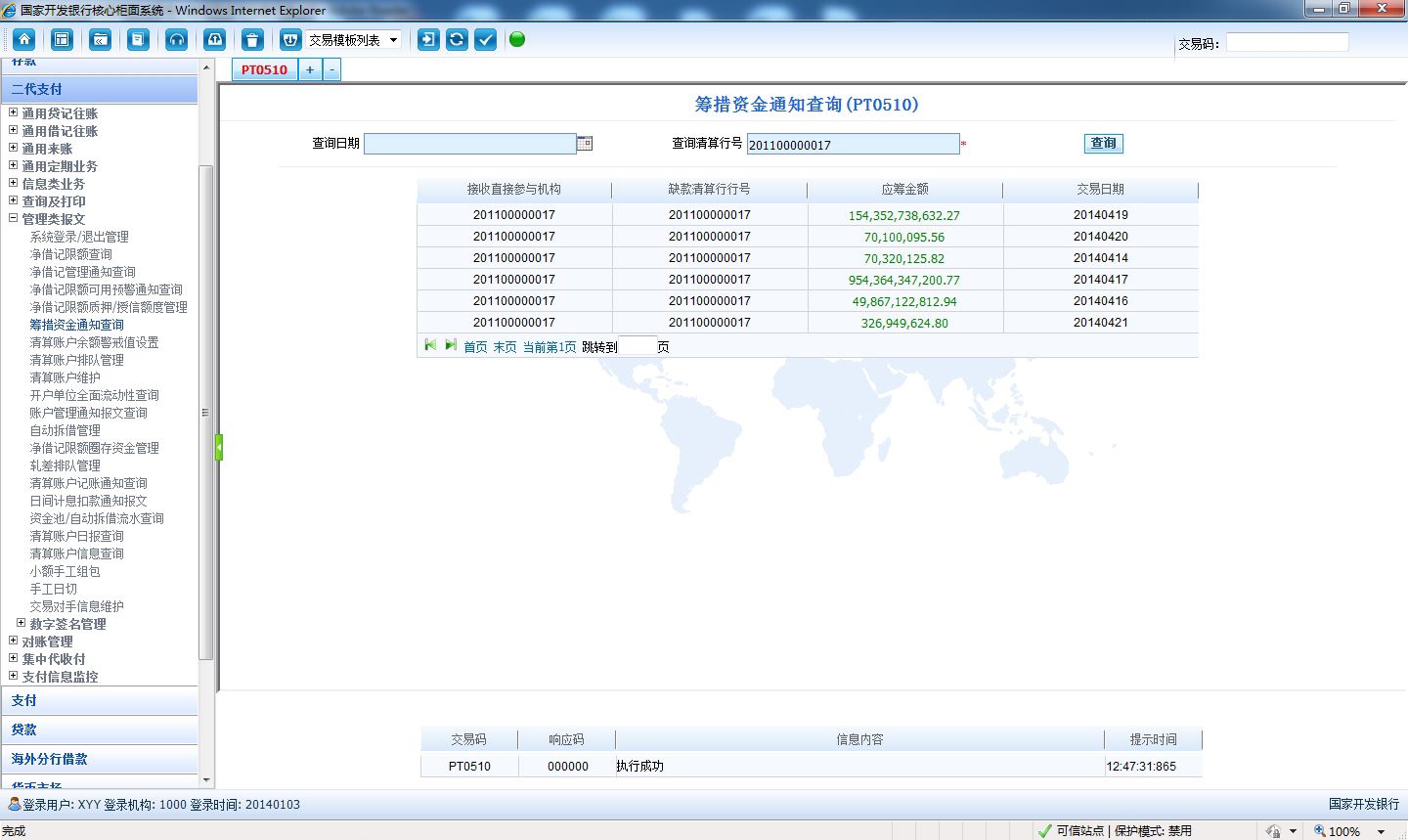Add a new tab with plus button
The image size is (1408, 840).
click(x=310, y=69)
